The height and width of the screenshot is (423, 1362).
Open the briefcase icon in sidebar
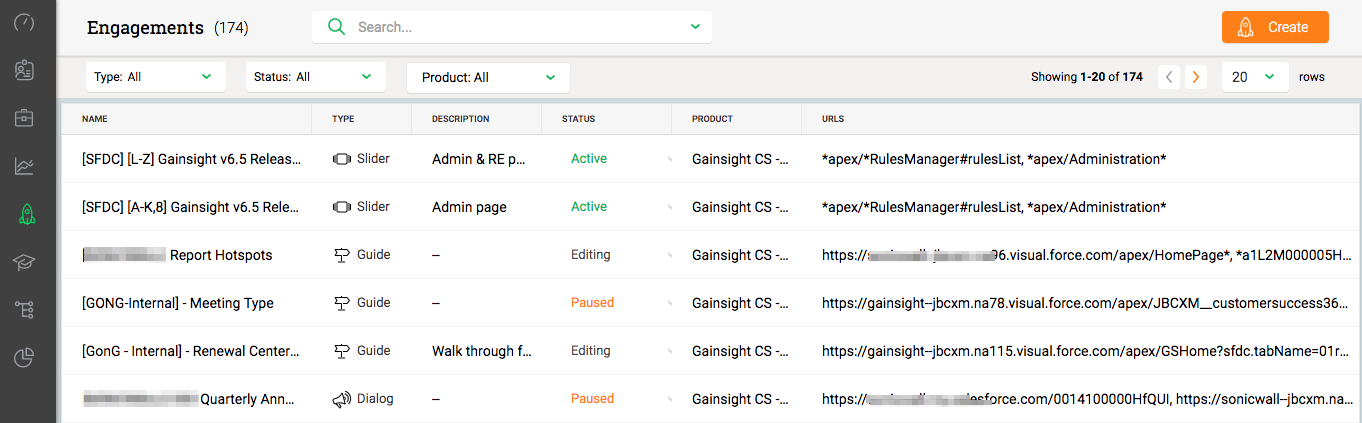click(x=25, y=118)
